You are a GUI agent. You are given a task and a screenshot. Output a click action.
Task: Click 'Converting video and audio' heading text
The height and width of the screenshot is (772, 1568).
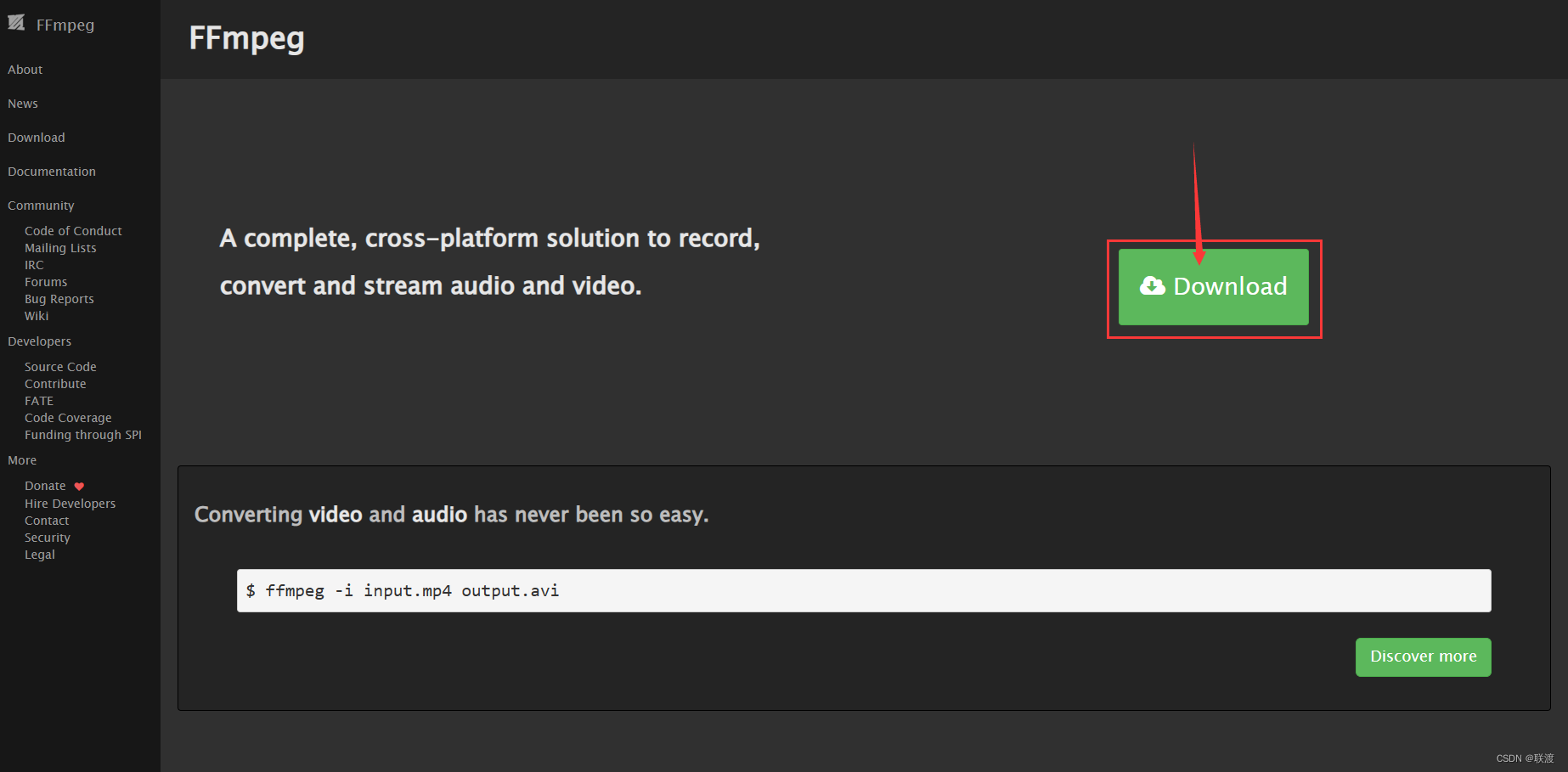click(x=451, y=515)
